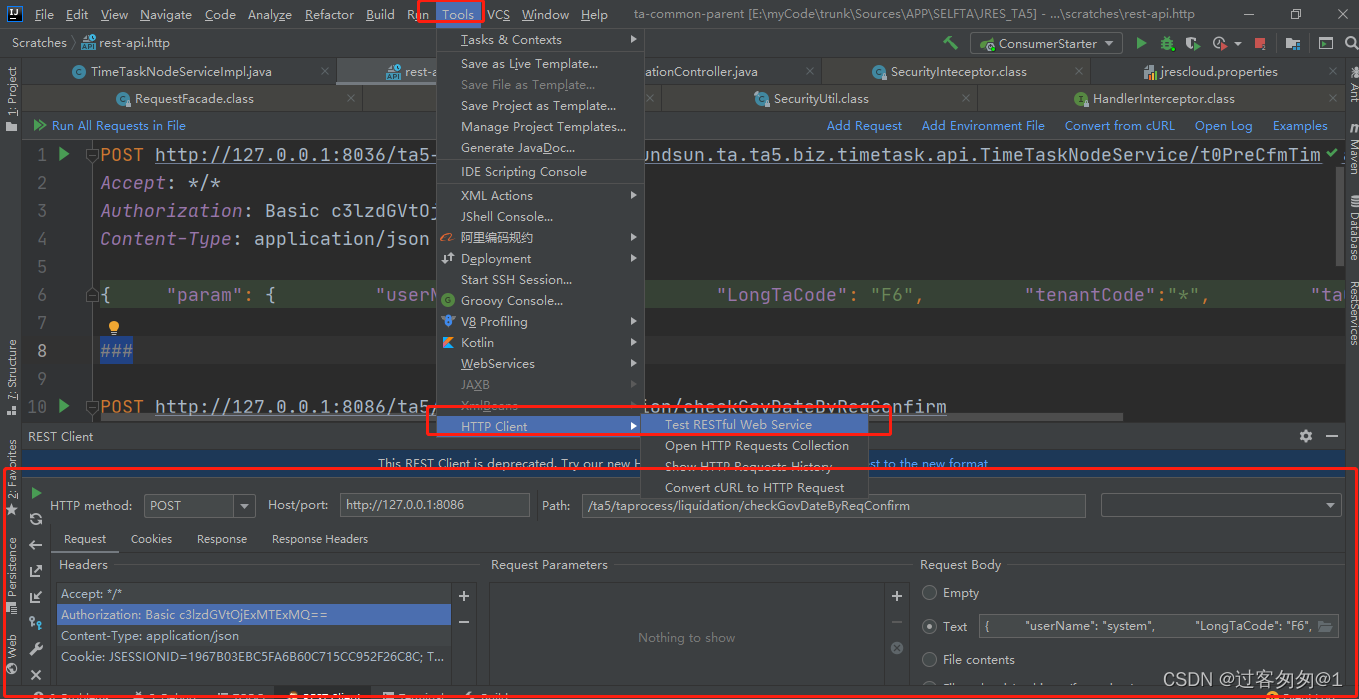Open the ConsumerStarter run configuration dropdown

coord(1047,43)
